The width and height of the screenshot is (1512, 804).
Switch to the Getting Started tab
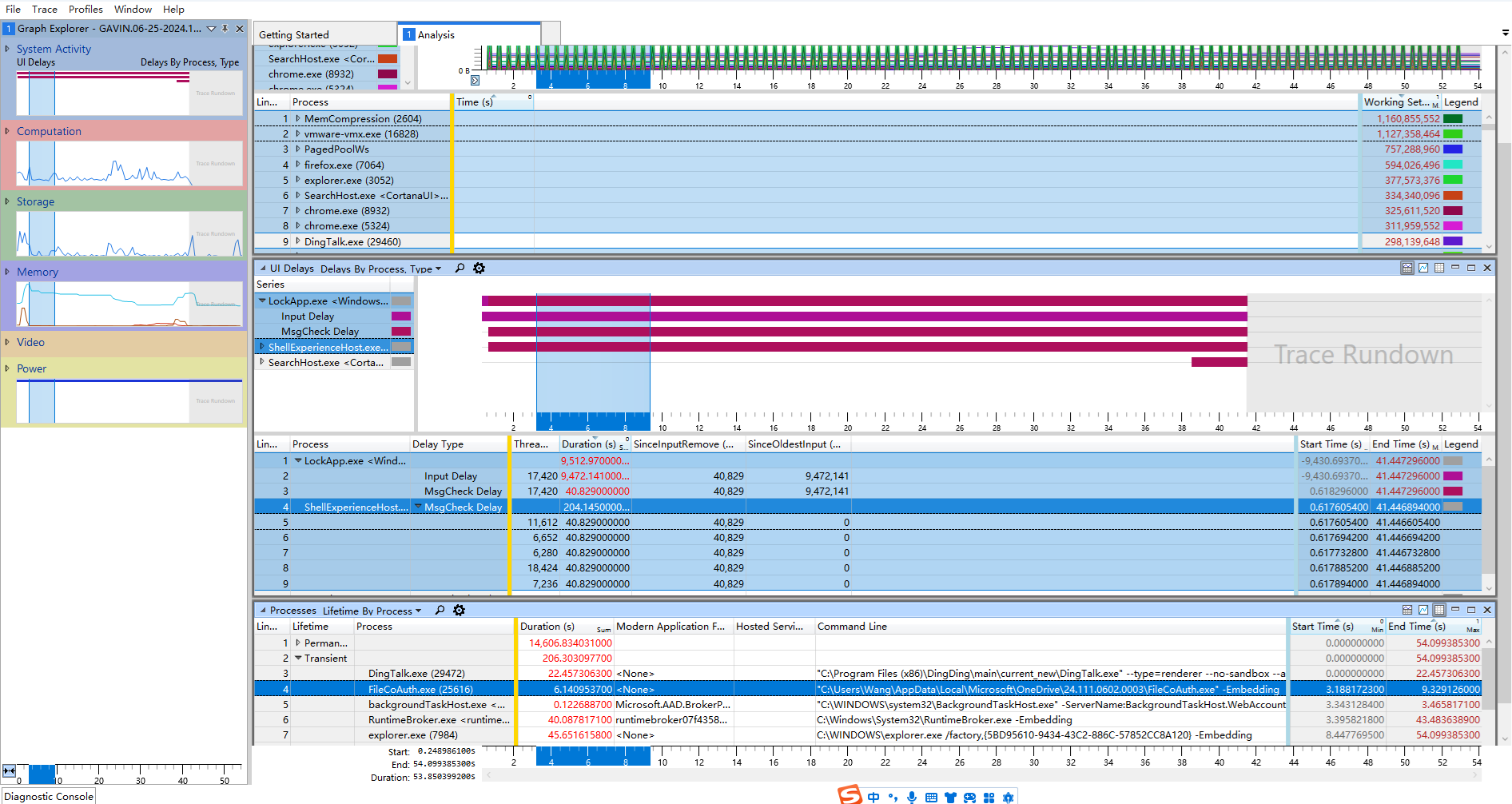[294, 34]
